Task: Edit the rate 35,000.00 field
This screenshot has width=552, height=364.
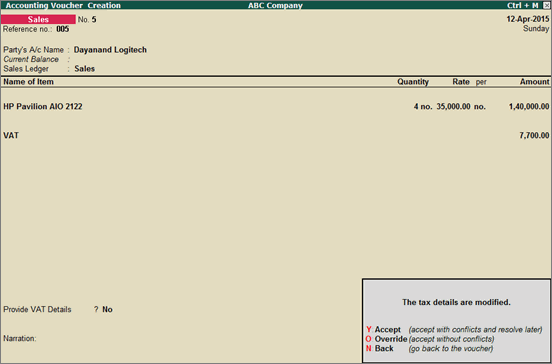Action: tap(453, 106)
